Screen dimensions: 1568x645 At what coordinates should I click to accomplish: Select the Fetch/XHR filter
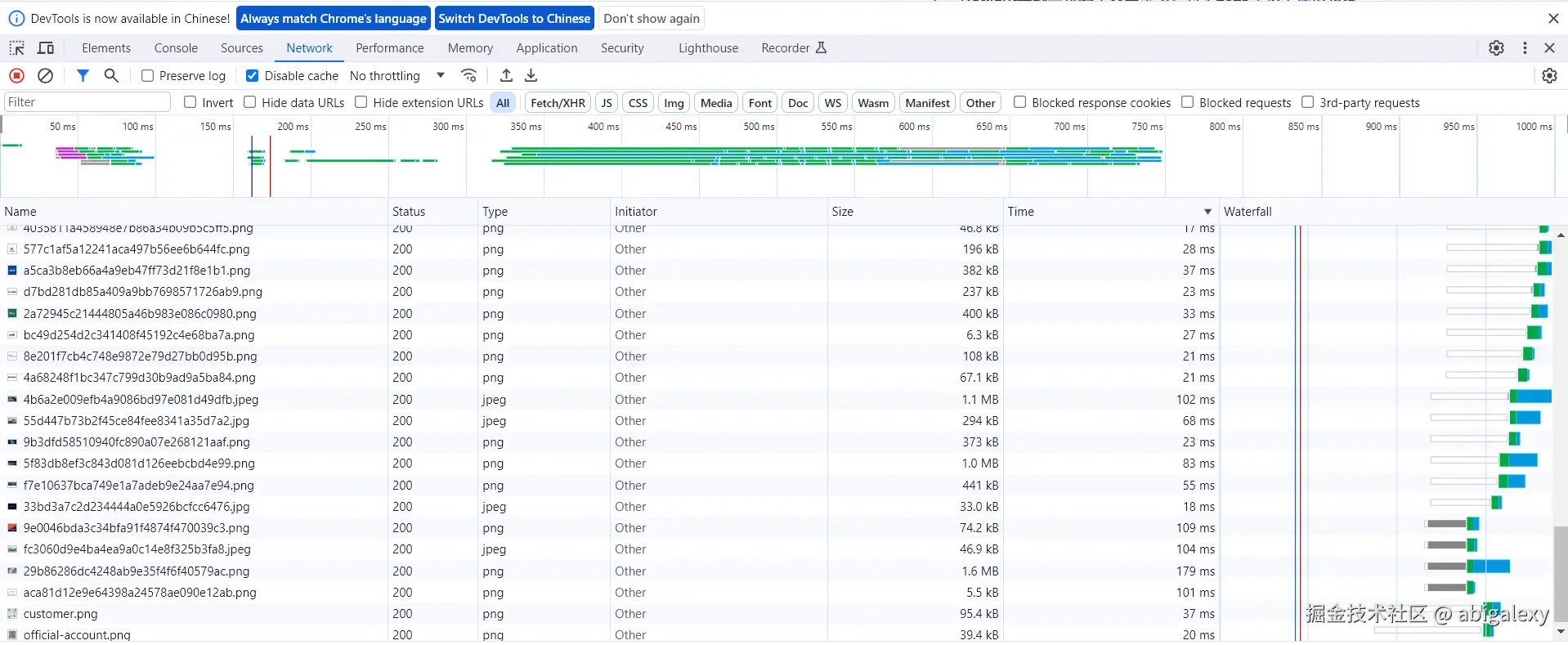pyautogui.click(x=558, y=102)
